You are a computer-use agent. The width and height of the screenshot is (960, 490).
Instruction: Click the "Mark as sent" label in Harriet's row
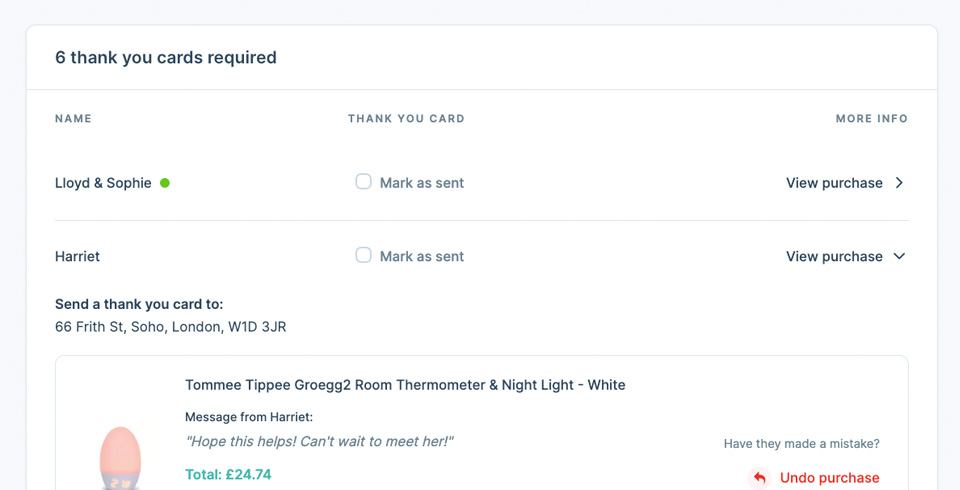[422, 256]
